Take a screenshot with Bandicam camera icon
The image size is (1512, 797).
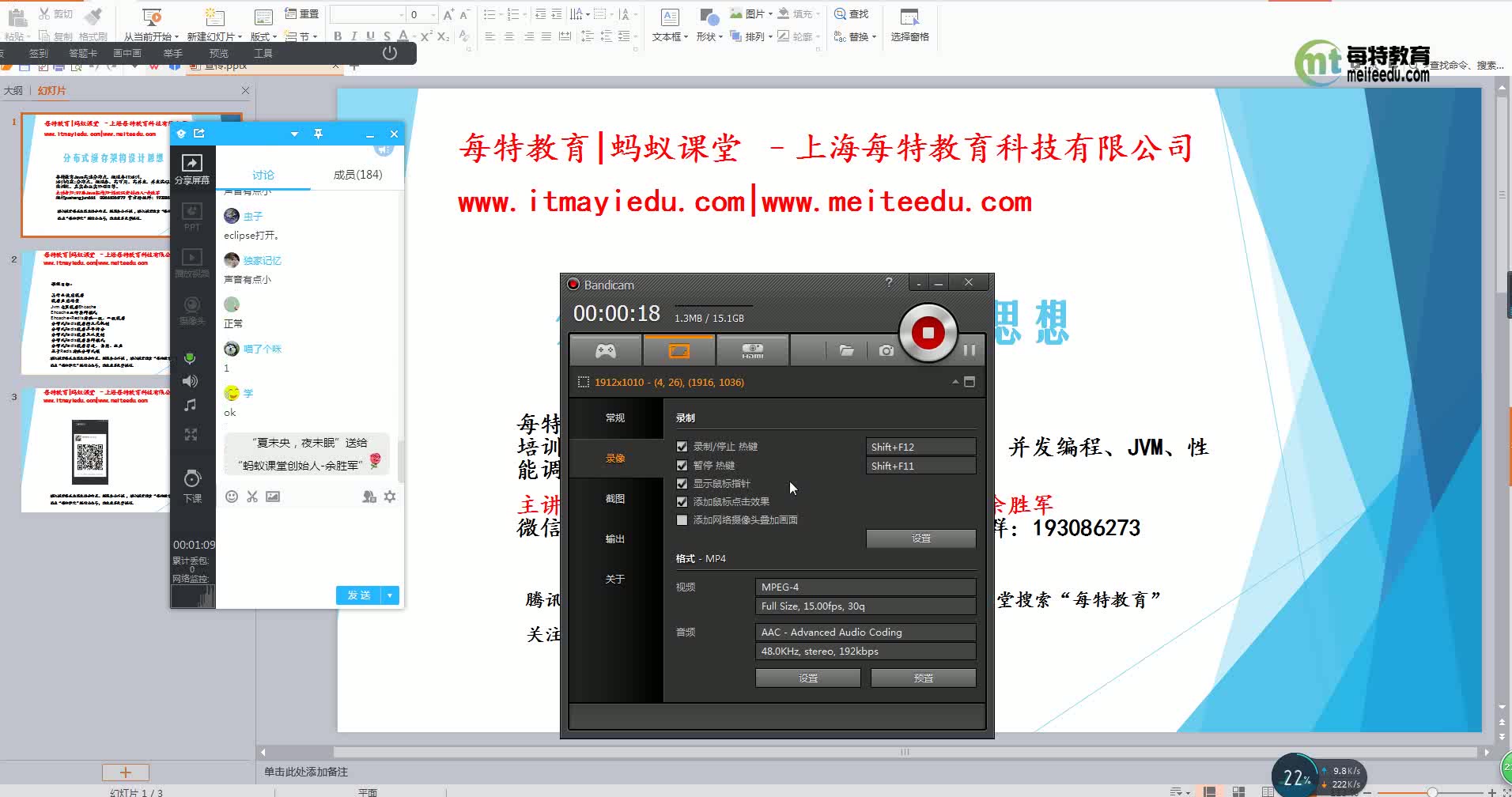pyautogui.click(x=886, y=350)
